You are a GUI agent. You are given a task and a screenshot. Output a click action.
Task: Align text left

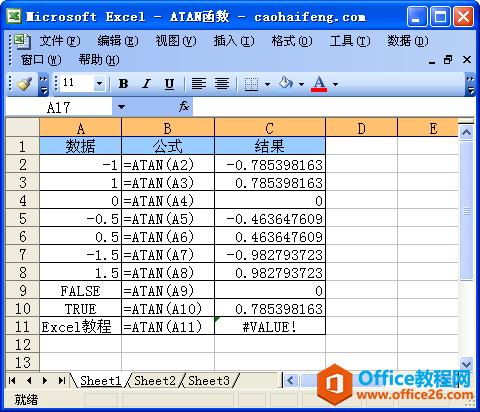(x=199, y=84)
